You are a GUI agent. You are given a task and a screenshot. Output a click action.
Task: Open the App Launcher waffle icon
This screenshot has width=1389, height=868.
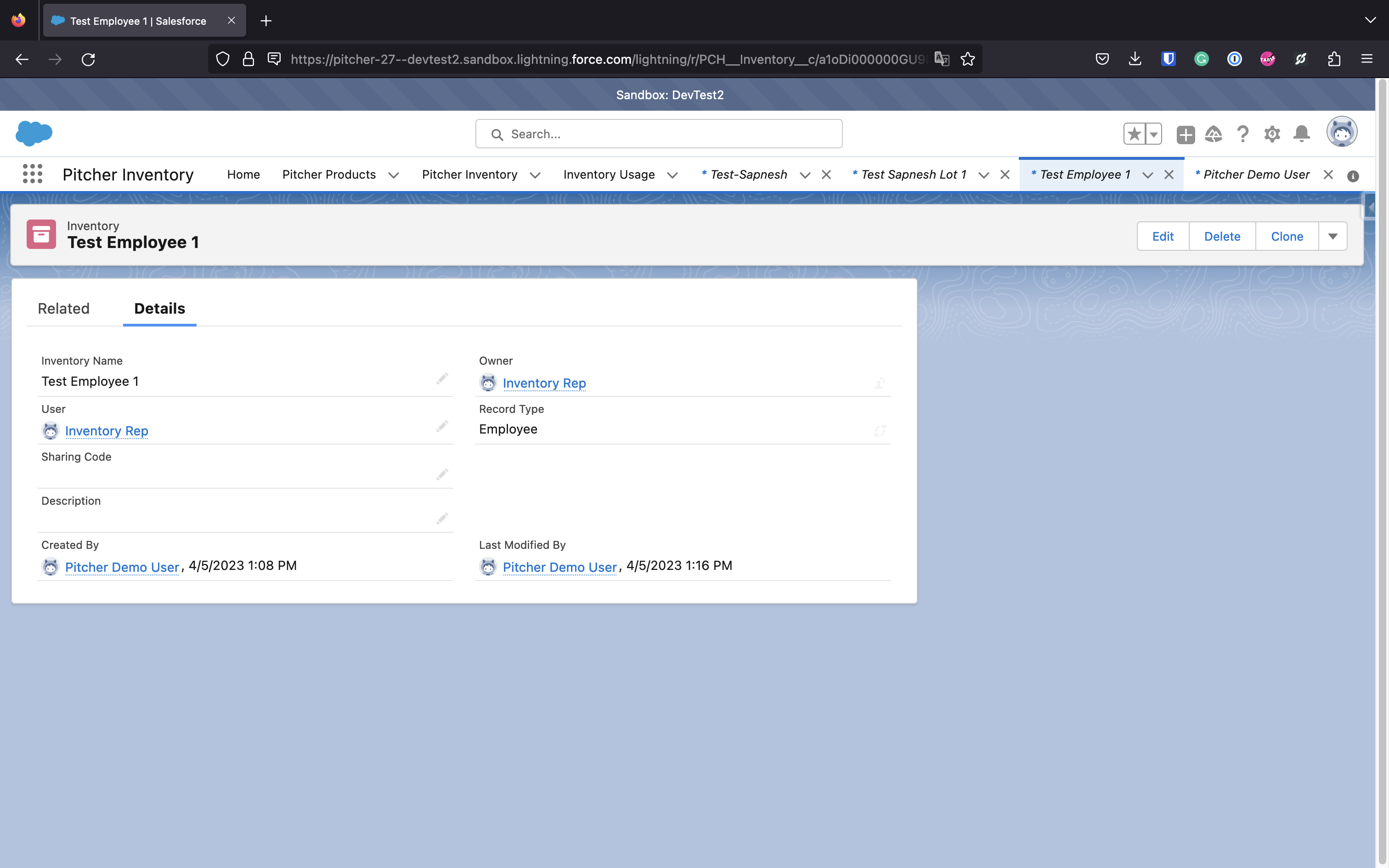tap(33, 174)
